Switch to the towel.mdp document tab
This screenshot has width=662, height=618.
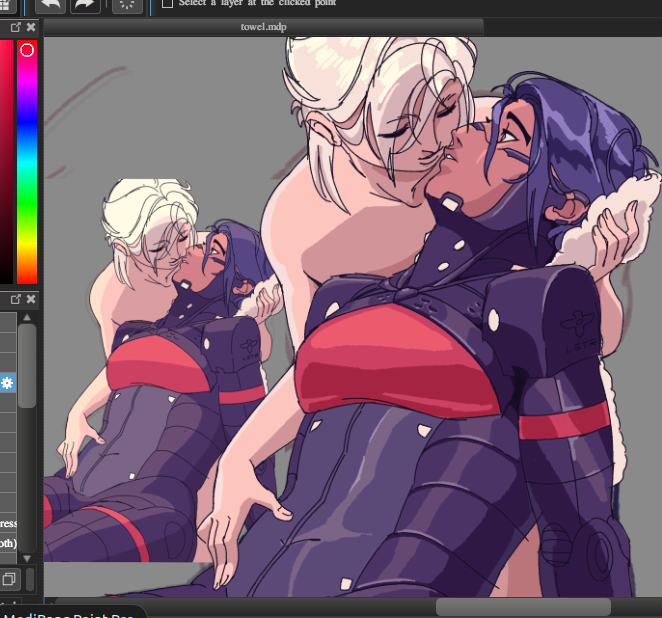tap(263, 27)
